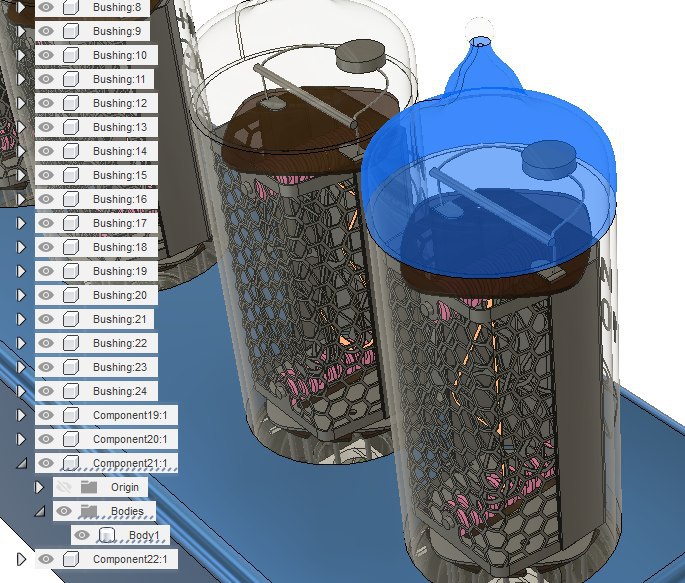Expand Component20:1 in browser tree

tap(21, 439)
